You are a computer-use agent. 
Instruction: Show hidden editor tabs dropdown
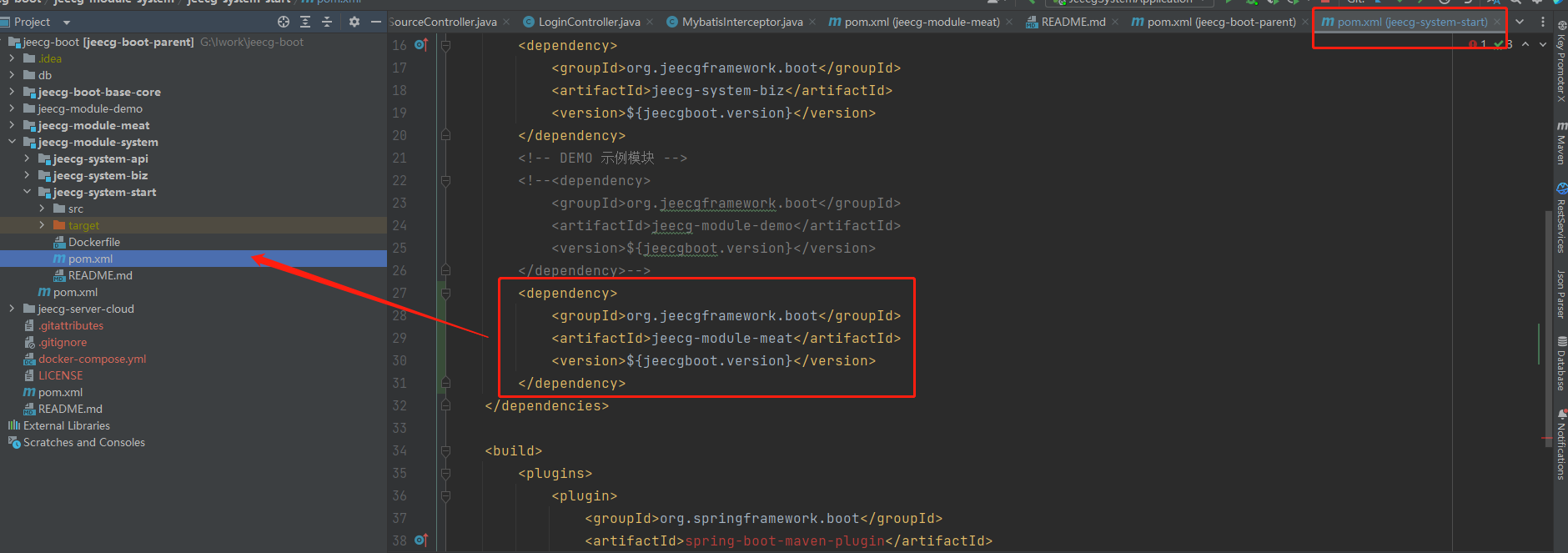tap(1520, 22)
